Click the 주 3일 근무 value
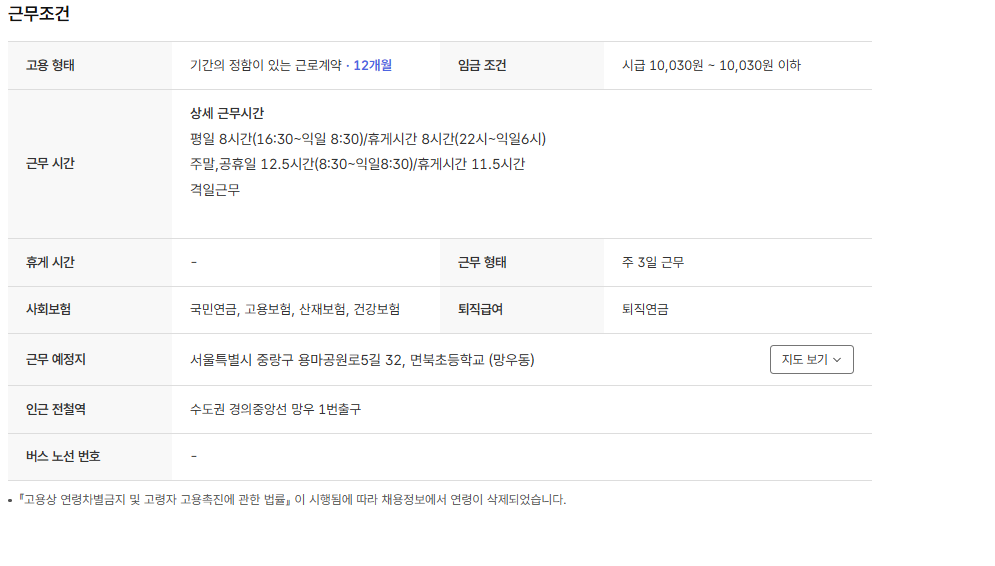 tap(653, 263)
